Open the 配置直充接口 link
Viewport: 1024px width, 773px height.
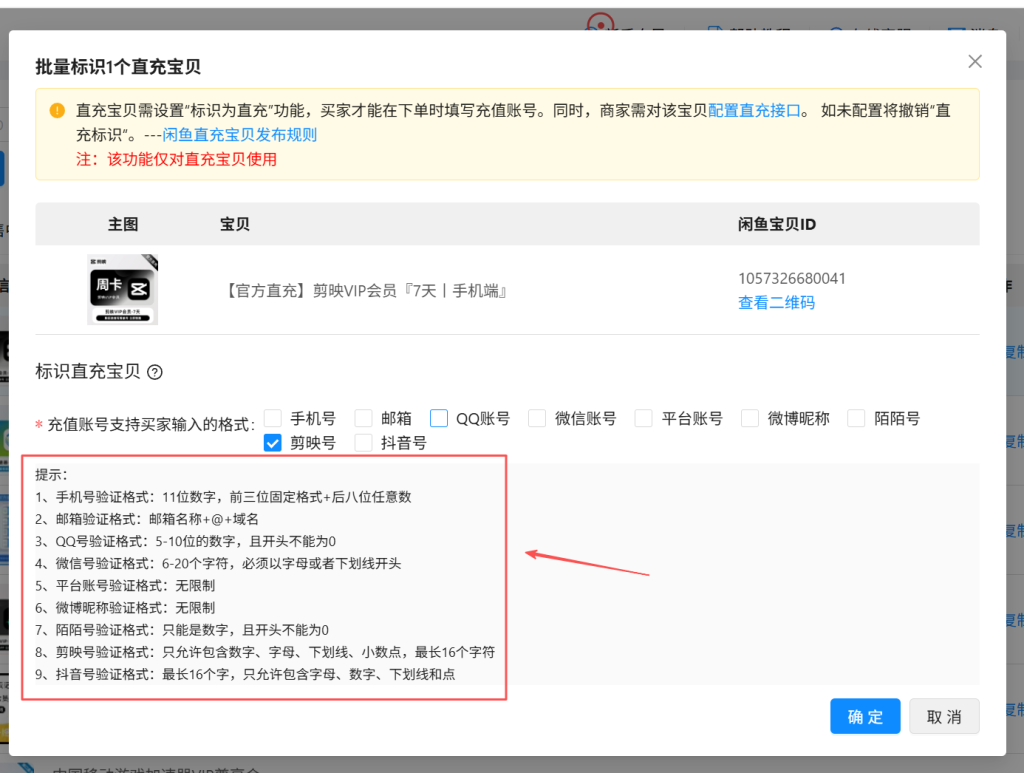click(x=754, y=110)
